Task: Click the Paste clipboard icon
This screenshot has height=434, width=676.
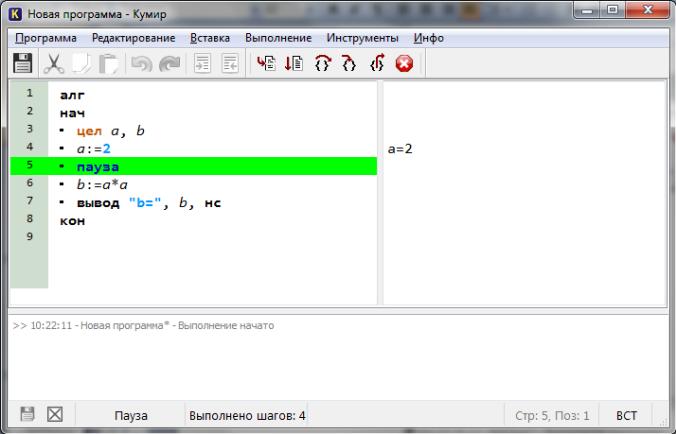Action: (109, 64)
